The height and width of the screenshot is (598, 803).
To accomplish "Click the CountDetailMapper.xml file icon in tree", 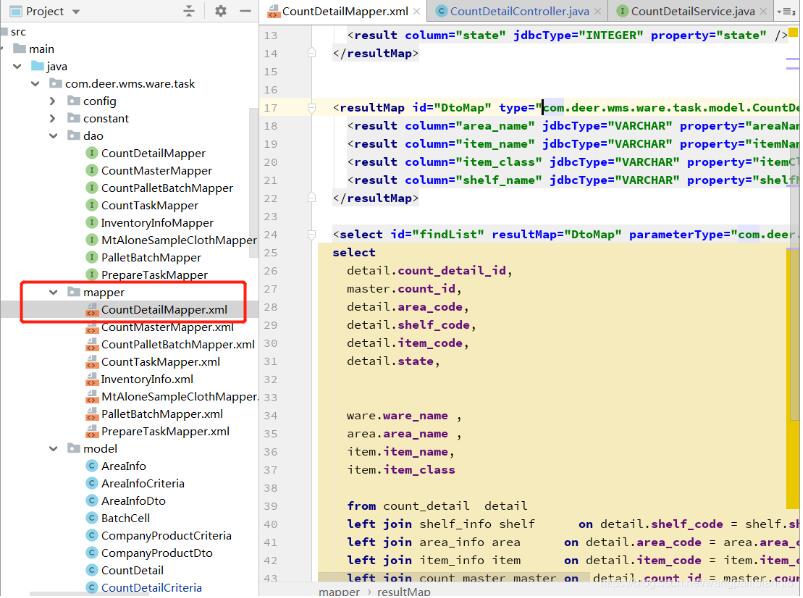I will [92, 310].
